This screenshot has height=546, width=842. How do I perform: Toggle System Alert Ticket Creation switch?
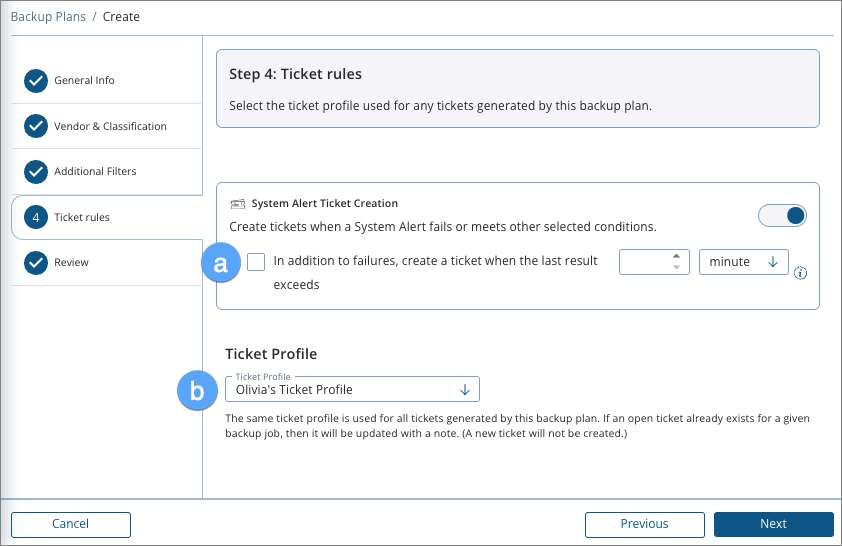coord(783,216)
